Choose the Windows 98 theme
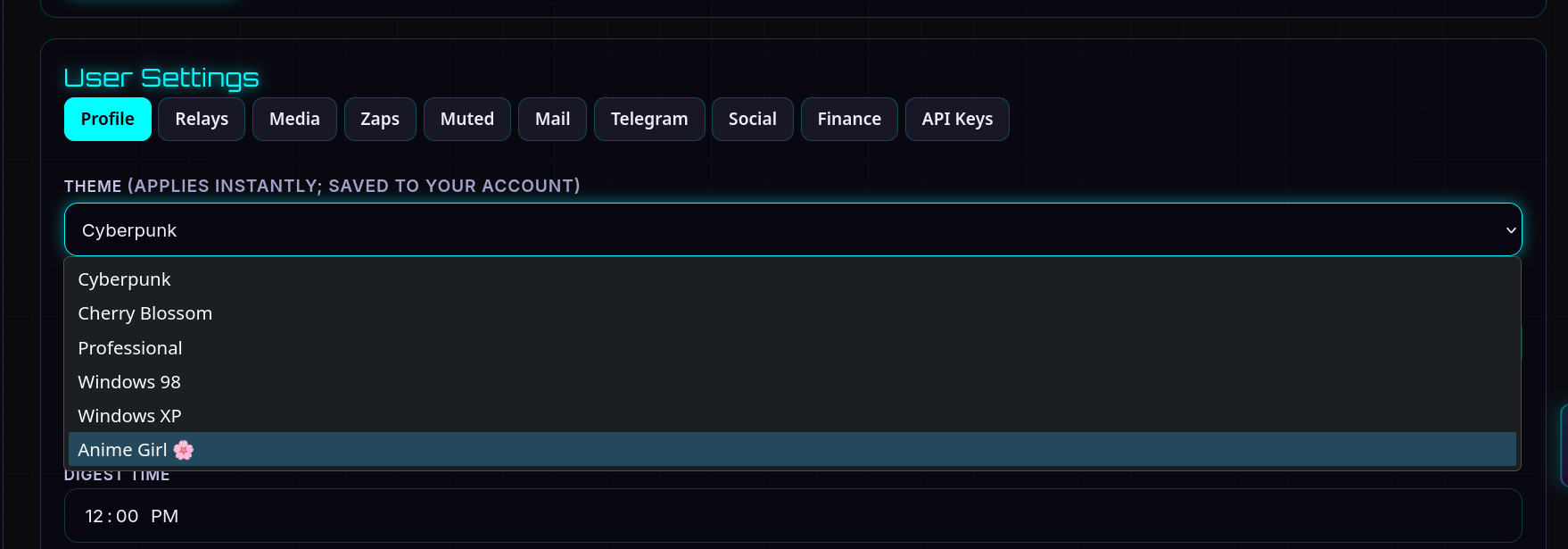The width and height of the screenshot is (1568, 549). click(792, 382)
